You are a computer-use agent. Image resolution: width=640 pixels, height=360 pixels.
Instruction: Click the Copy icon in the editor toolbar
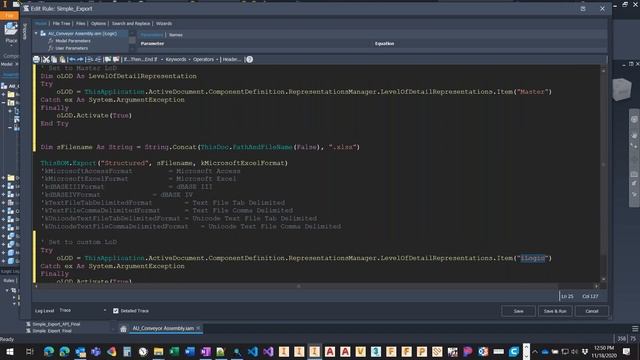point(54,60)
